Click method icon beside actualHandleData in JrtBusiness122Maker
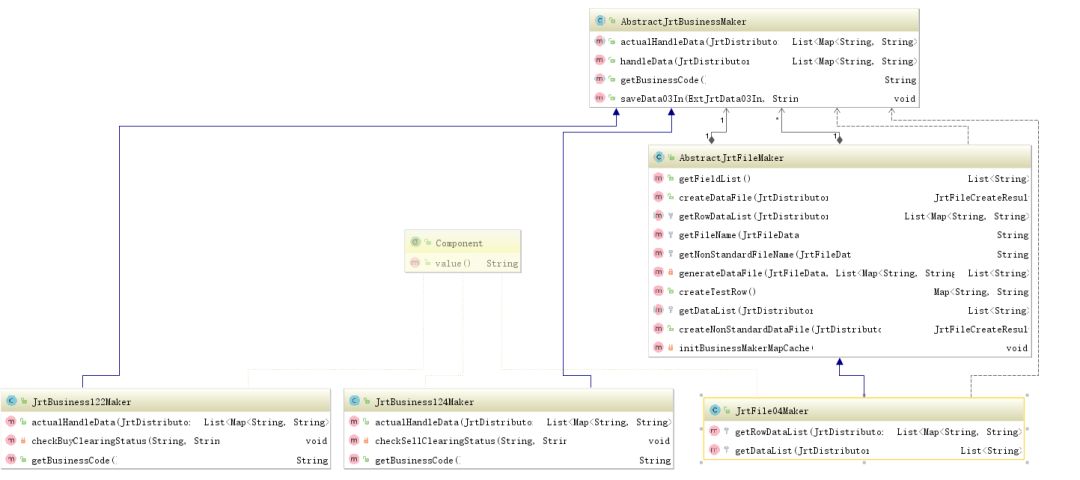 tap(11, 421)
